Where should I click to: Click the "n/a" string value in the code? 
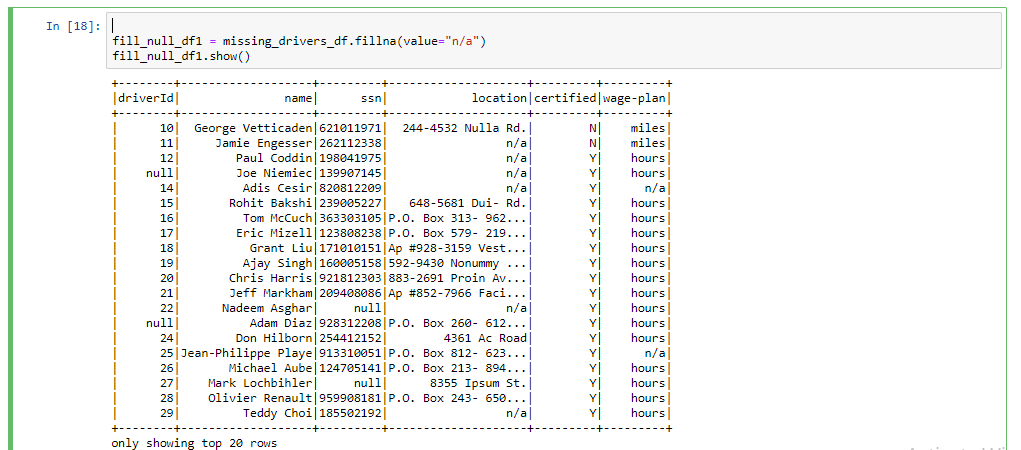point(463,41)
